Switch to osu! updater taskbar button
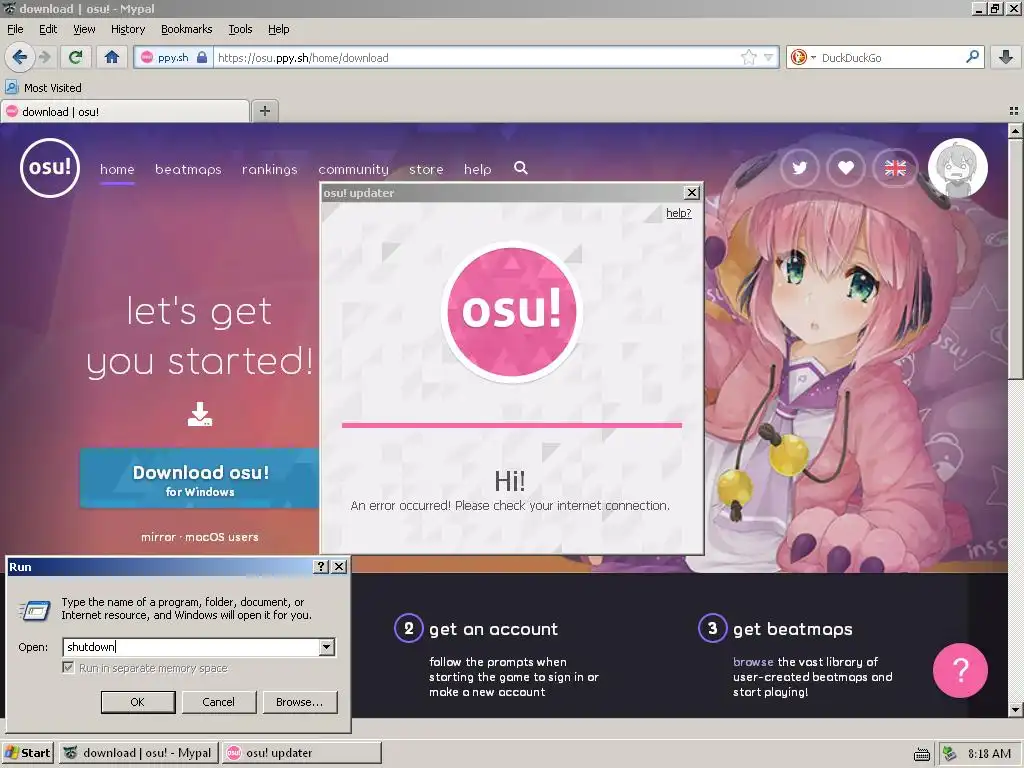1024x768 pixels. (x=301, y=753)
